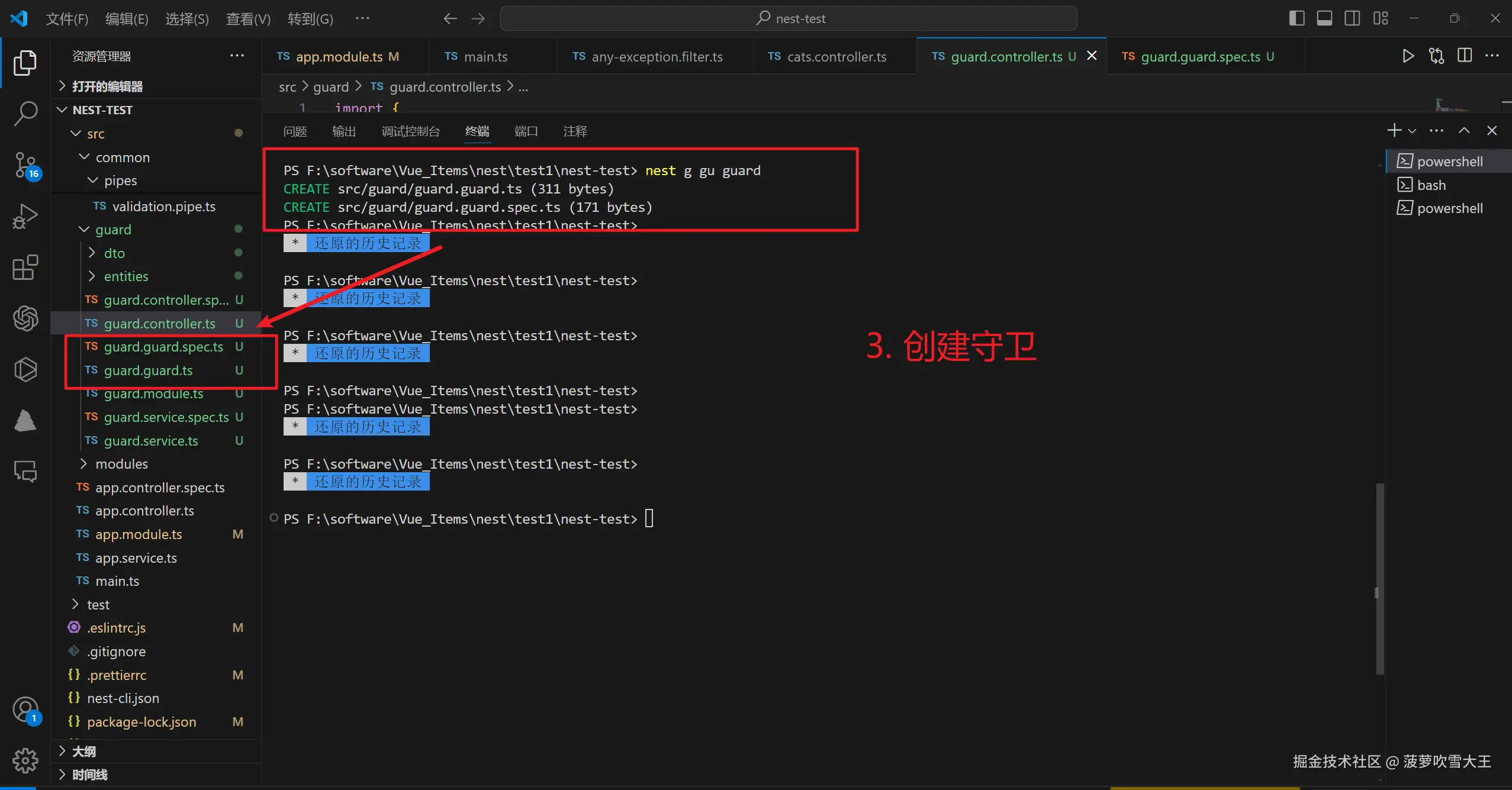Open Run and Debug view

point(25,216)
